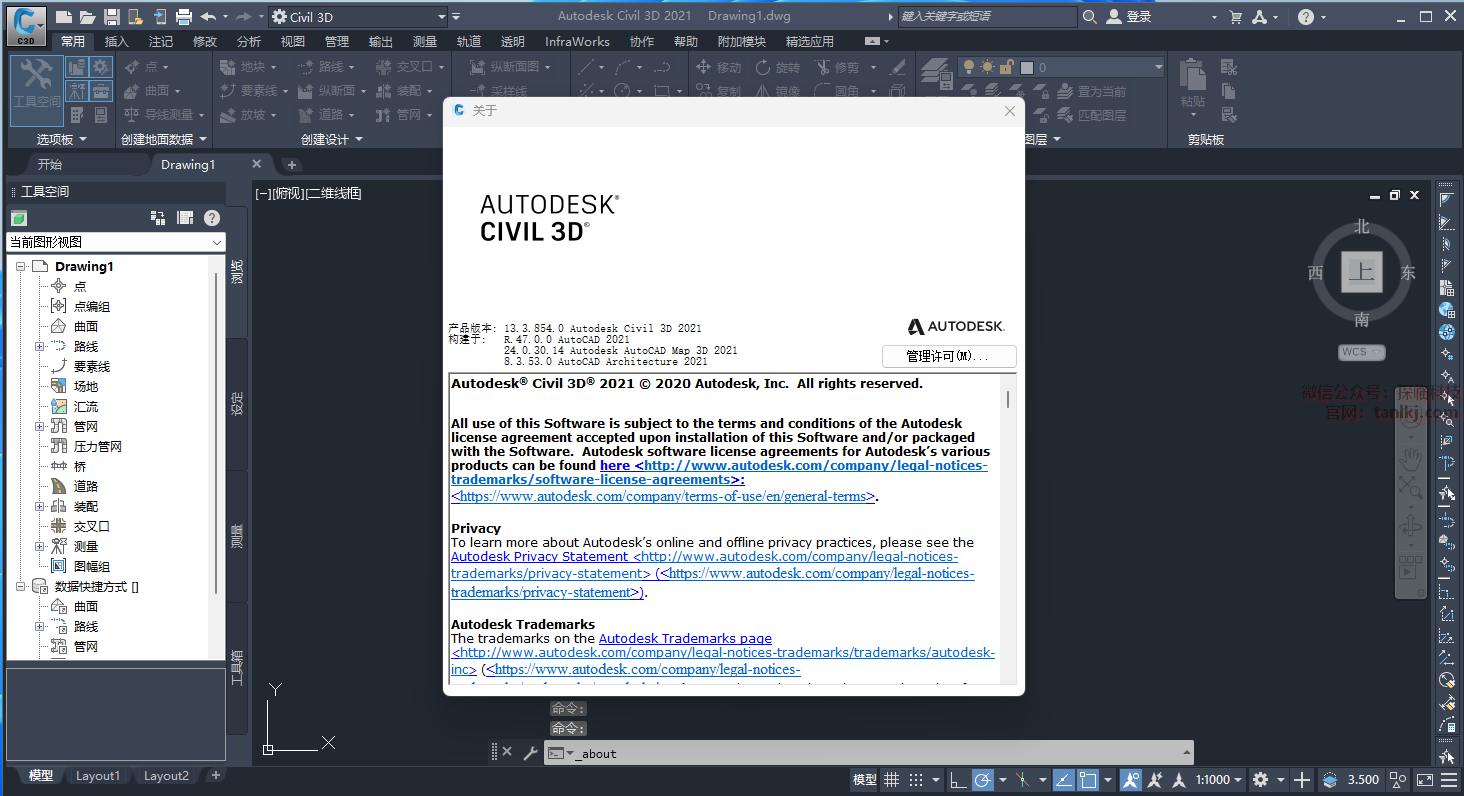Open the 插入 ribbon tab
The image size is (1464, 796).
tap(117, 41)
